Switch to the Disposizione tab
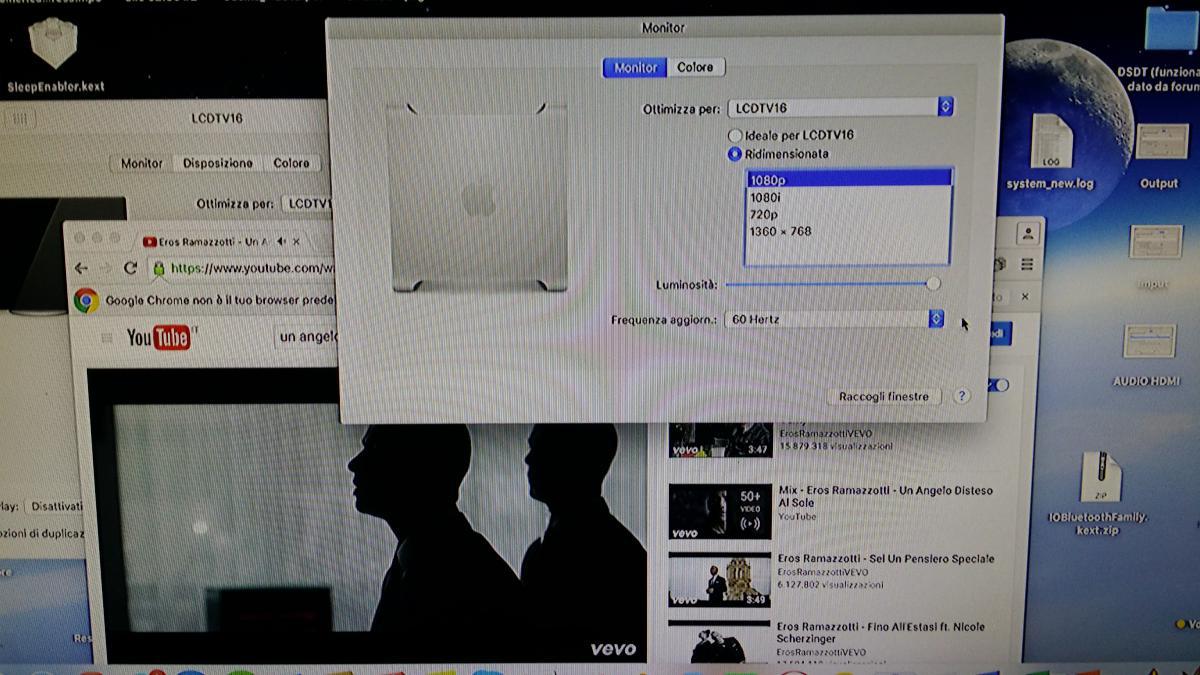 (x=218, y=163)
